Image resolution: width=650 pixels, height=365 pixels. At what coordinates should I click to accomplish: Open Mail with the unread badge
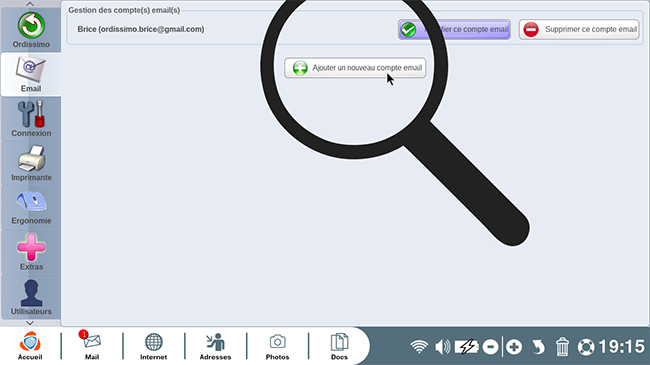[x=92, y=346]
